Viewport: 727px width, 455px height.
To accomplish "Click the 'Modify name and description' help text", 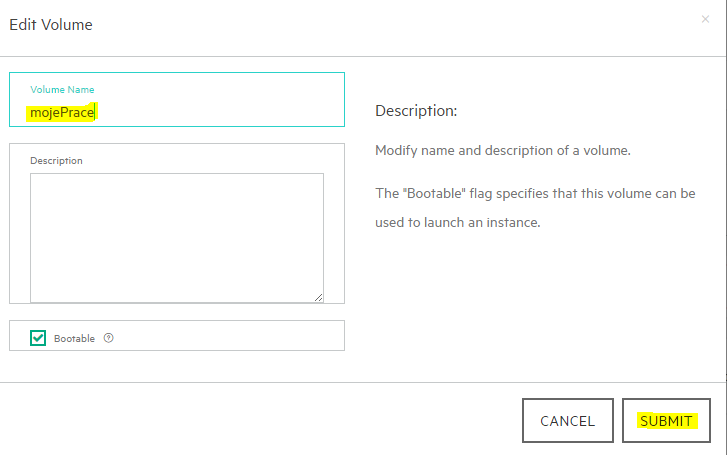I will coord(503,151).
